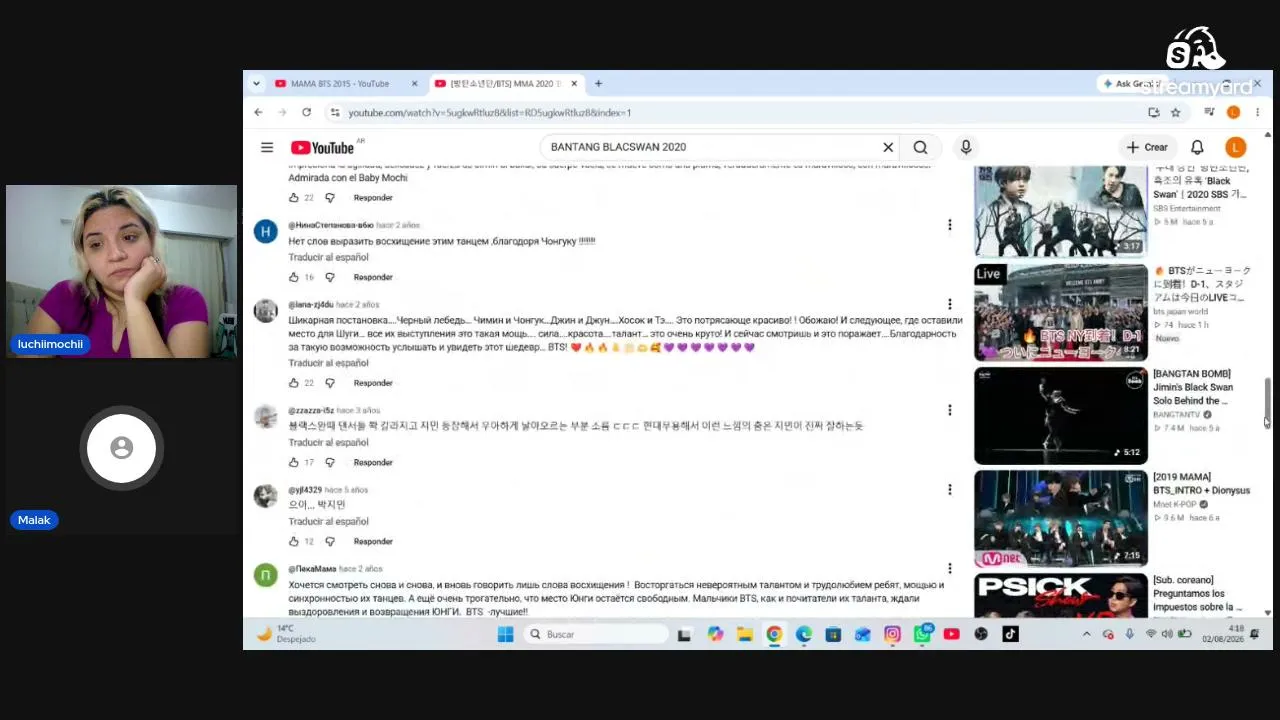
Task: Dislike the comment by @НинаСтепанова-в6ю
Action: tap(330, 277)
